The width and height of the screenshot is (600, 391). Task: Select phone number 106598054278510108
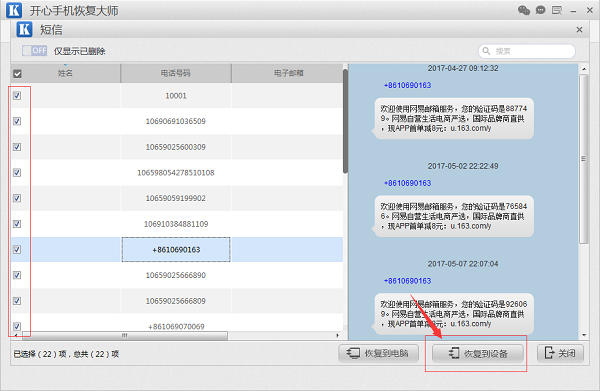[x=176, y=173]
